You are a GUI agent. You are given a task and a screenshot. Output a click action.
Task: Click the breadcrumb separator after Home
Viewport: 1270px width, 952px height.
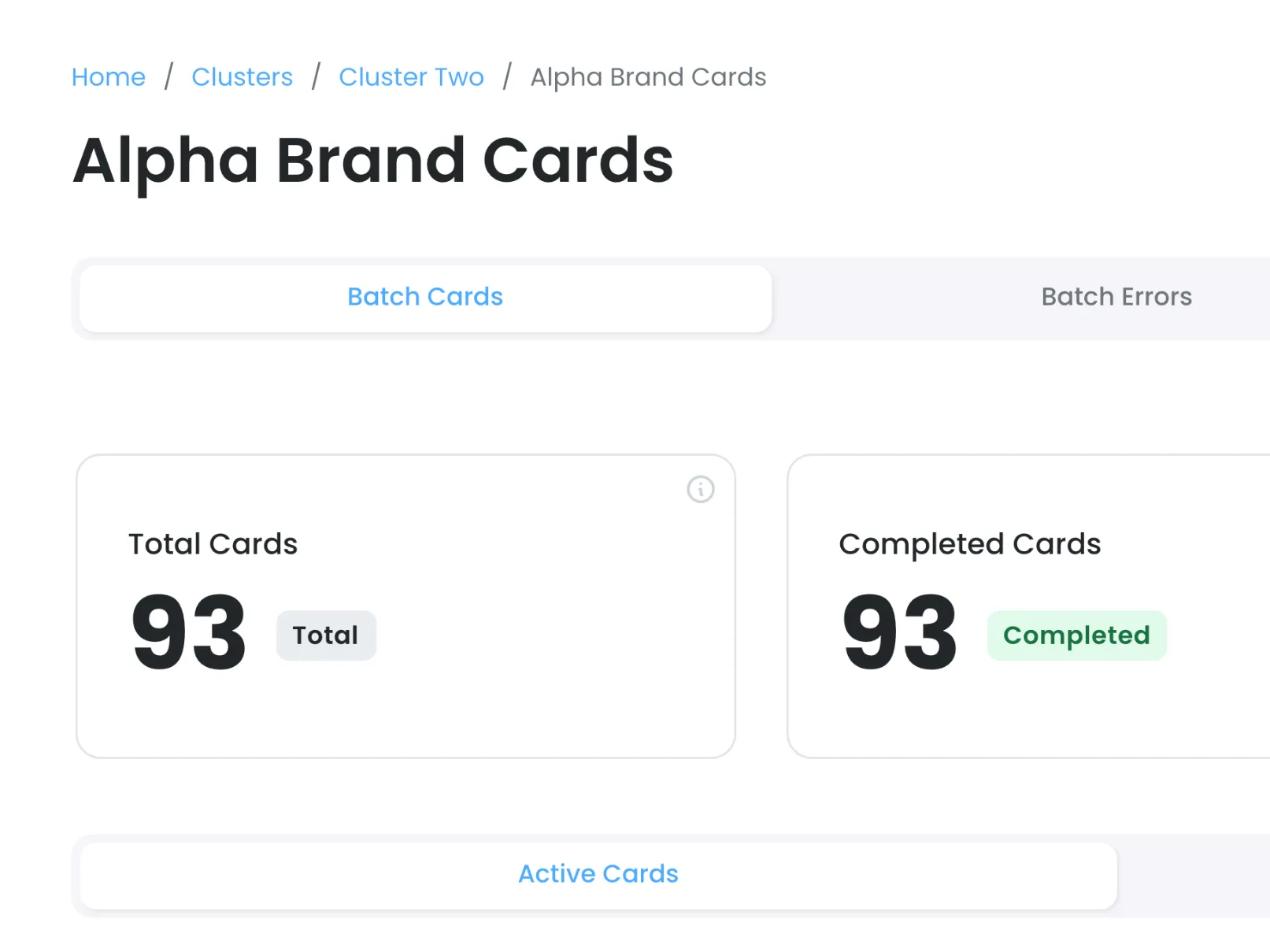(x=168, y=76)
